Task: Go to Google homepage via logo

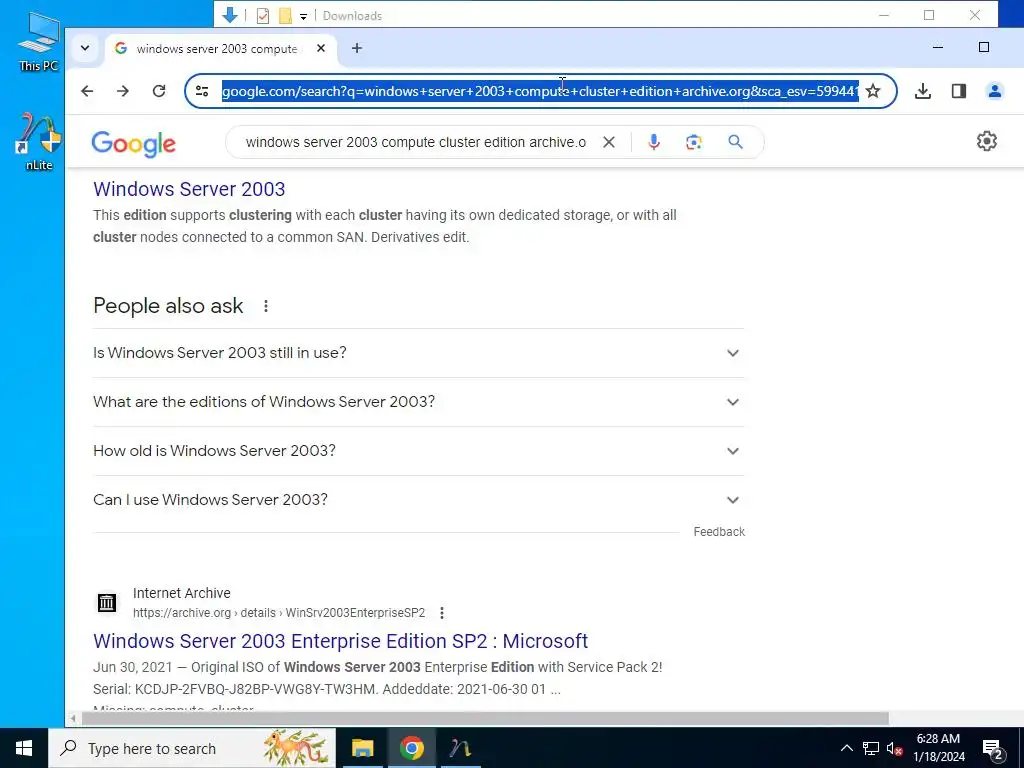Action: pos(134,143)
